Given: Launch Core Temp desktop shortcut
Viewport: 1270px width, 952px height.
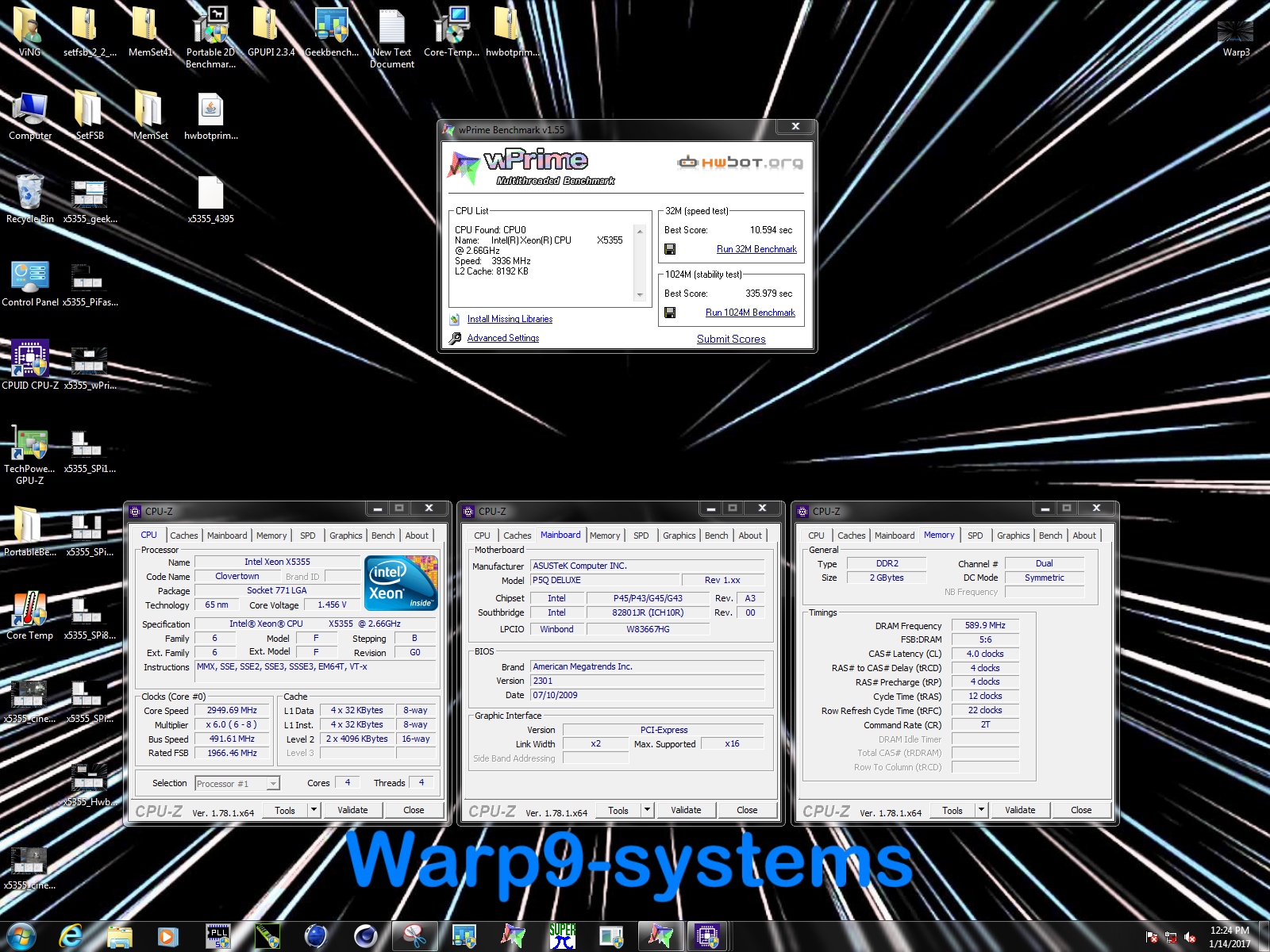Looking at the screenshot, I should (30, 615).
